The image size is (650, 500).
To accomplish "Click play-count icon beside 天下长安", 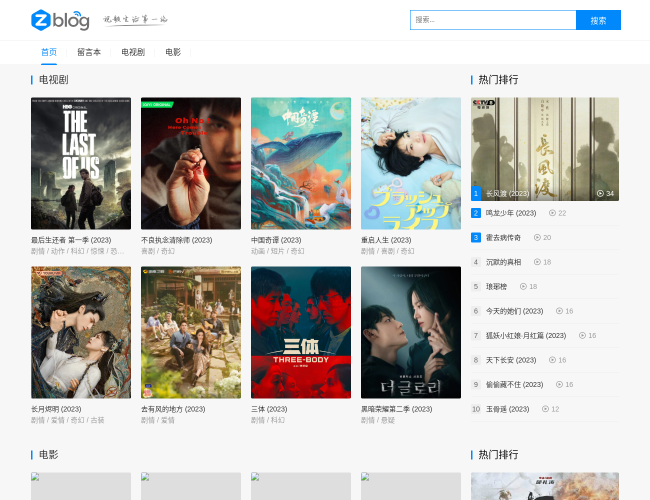I will [x=552, y=360].
